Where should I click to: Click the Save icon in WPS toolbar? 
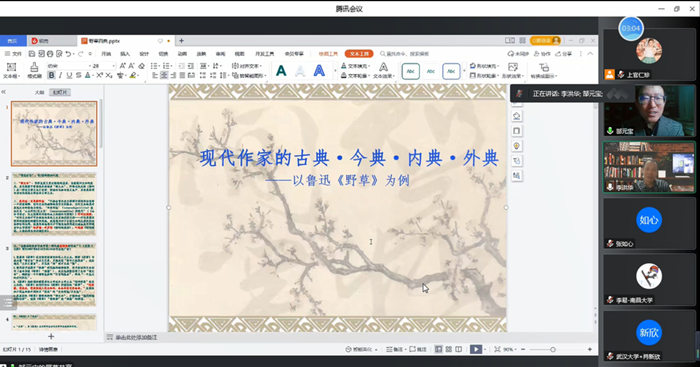coord(32,54)
